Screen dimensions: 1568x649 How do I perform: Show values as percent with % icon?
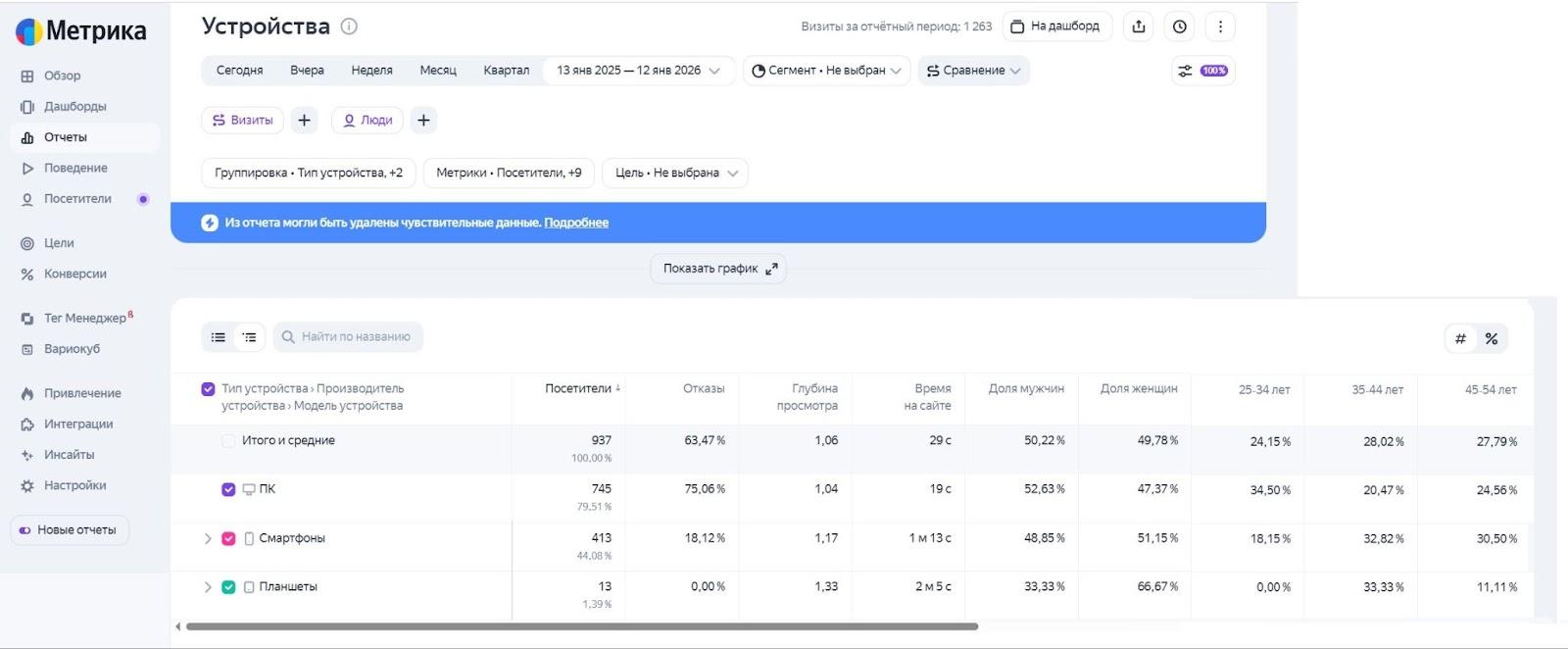1491,338
